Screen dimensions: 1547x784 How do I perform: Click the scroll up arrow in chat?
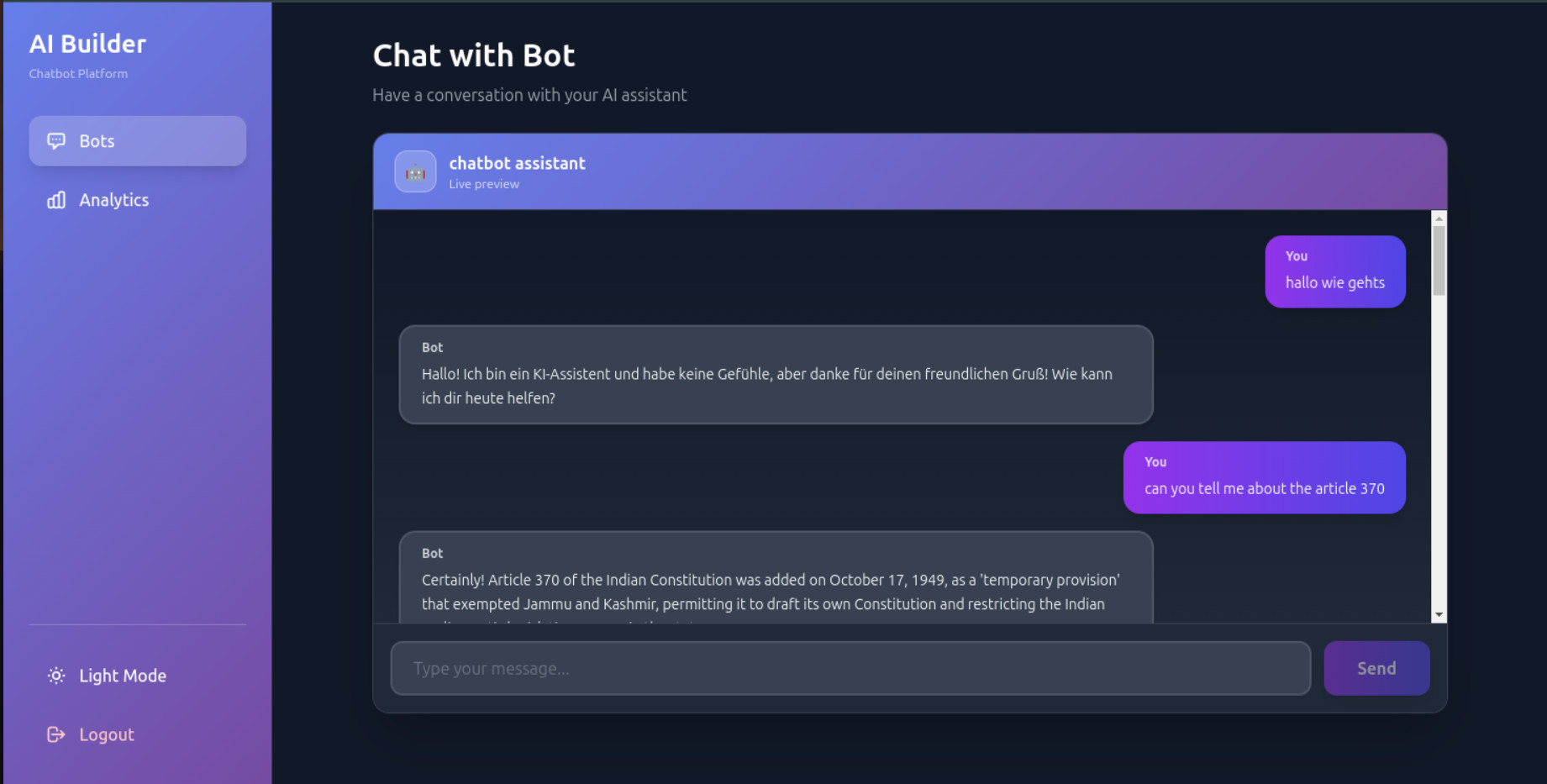click(x=1439, y=218)
